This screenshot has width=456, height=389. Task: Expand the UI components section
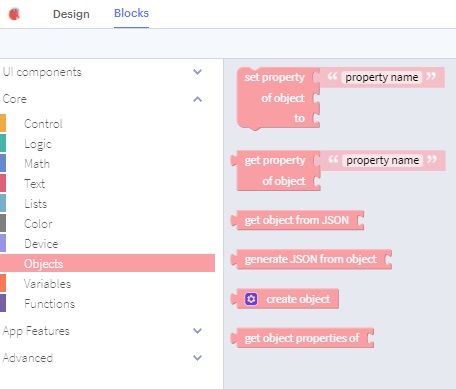click(197, 72)
